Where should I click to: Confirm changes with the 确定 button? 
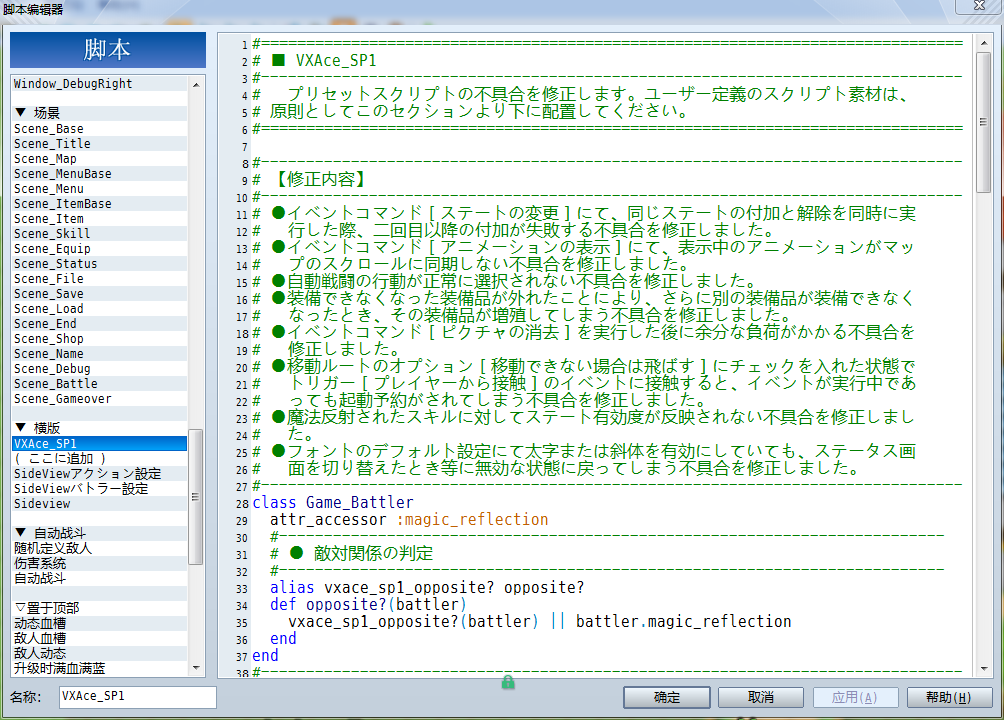[x=667, y=698]
